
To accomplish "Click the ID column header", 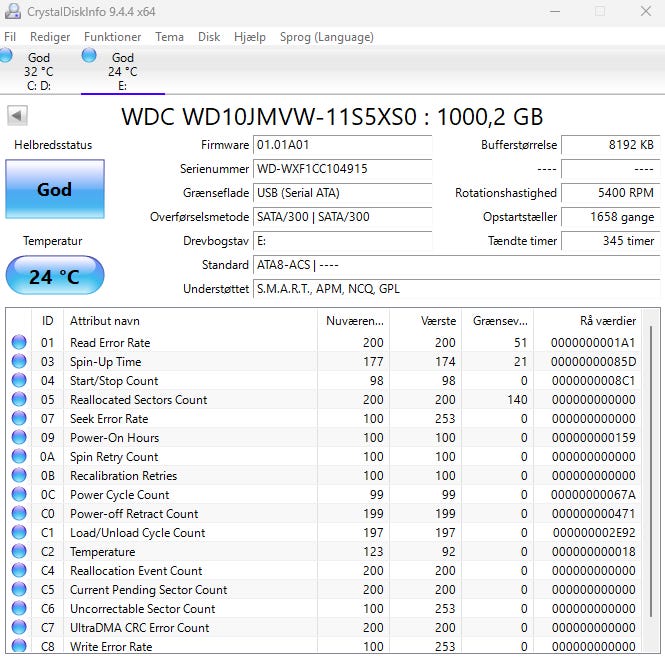I will point(48,321).
